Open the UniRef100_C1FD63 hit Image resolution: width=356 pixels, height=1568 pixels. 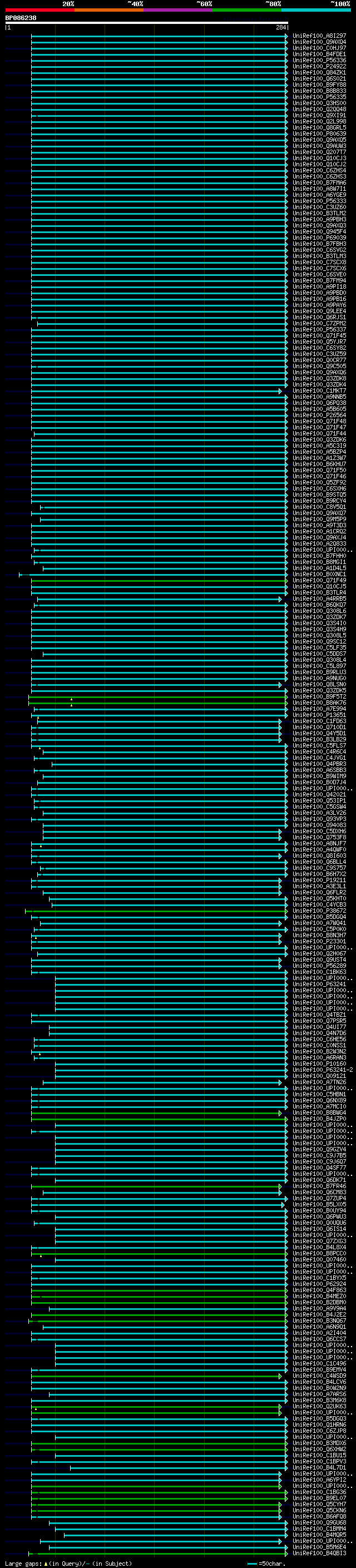point(319,721)
